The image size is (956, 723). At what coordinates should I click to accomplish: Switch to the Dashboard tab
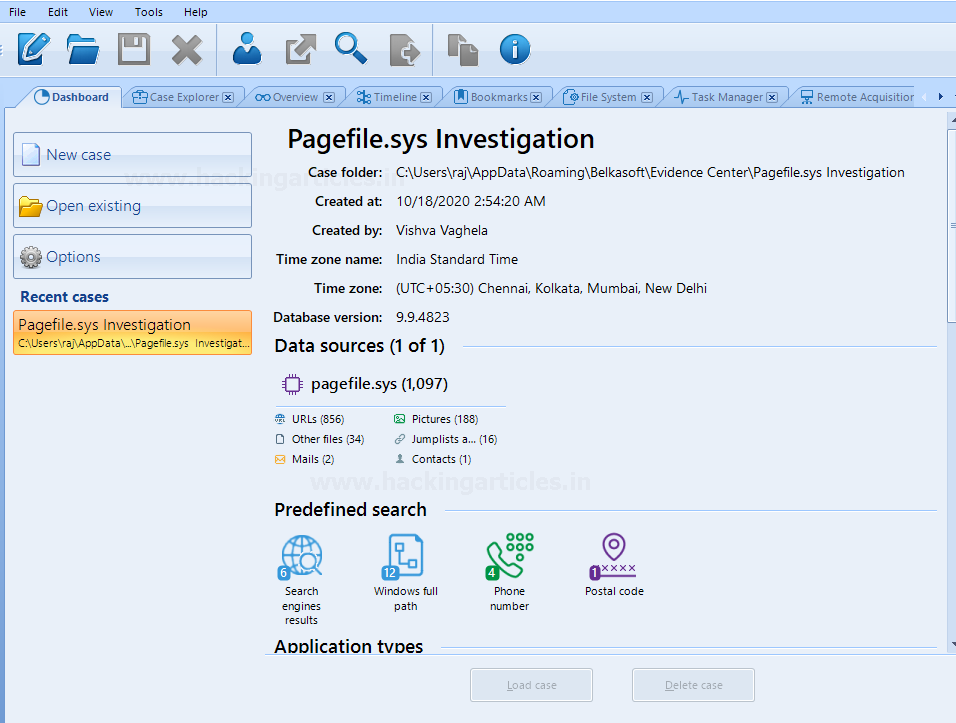(71, 97)
